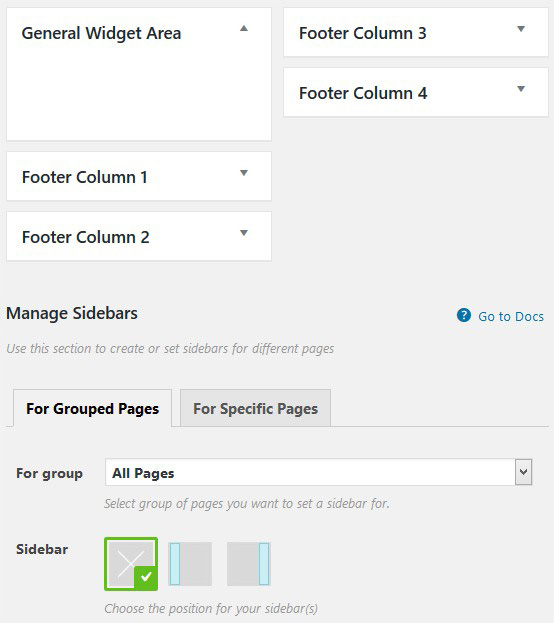Click the All Pages select box
The image size is (554, 623).
click(318, 472)
